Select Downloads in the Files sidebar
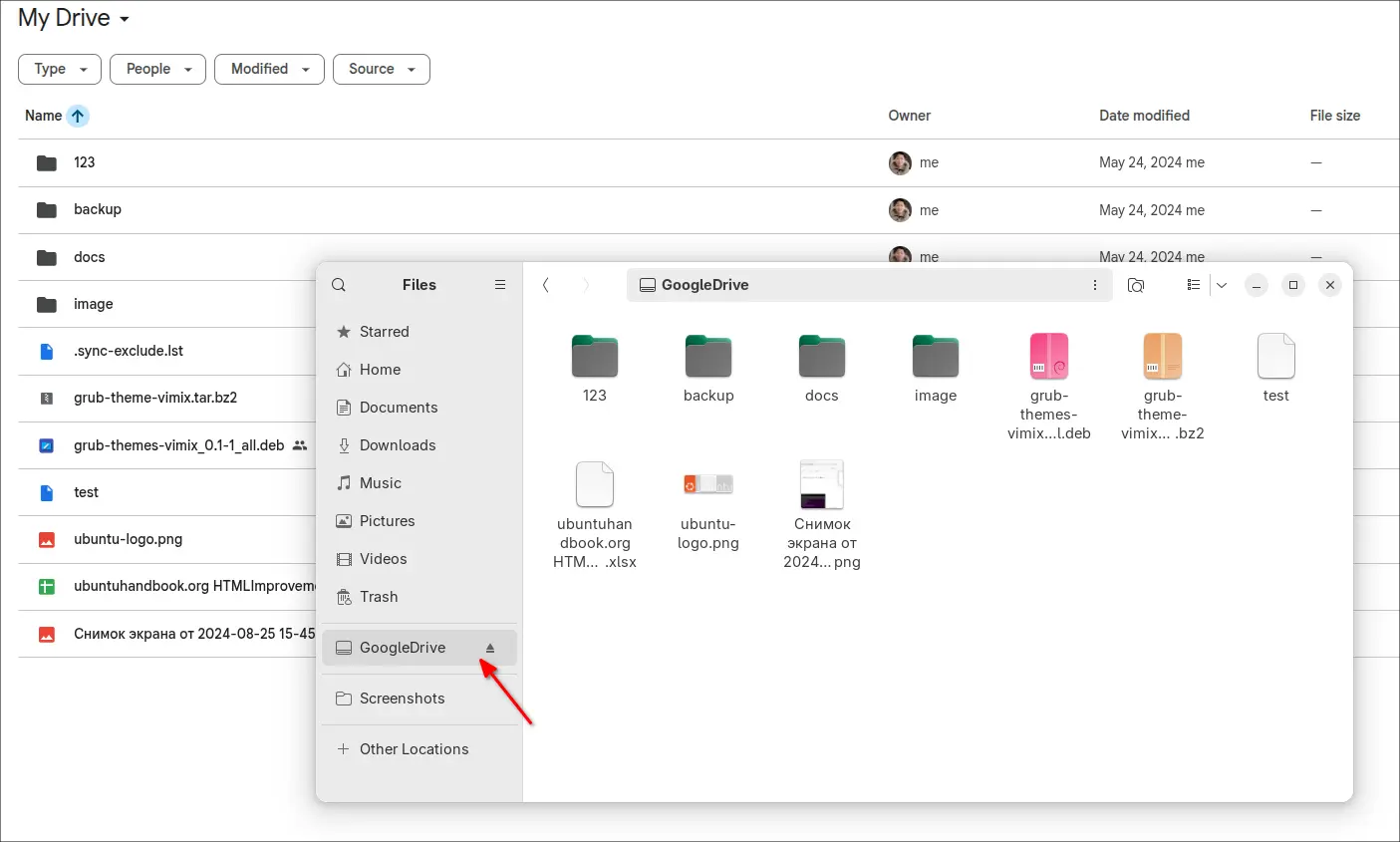This screenshot has width=1400, height=842. pos(397,445)
